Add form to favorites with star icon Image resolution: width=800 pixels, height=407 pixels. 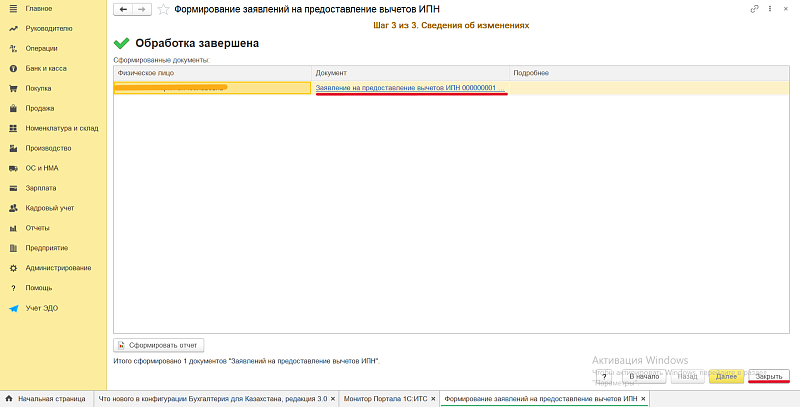[162, 9]
